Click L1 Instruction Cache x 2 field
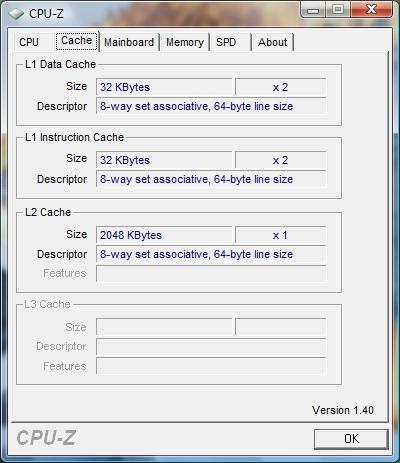Viewport: 400px width, 463px height. tap(280, 160)
